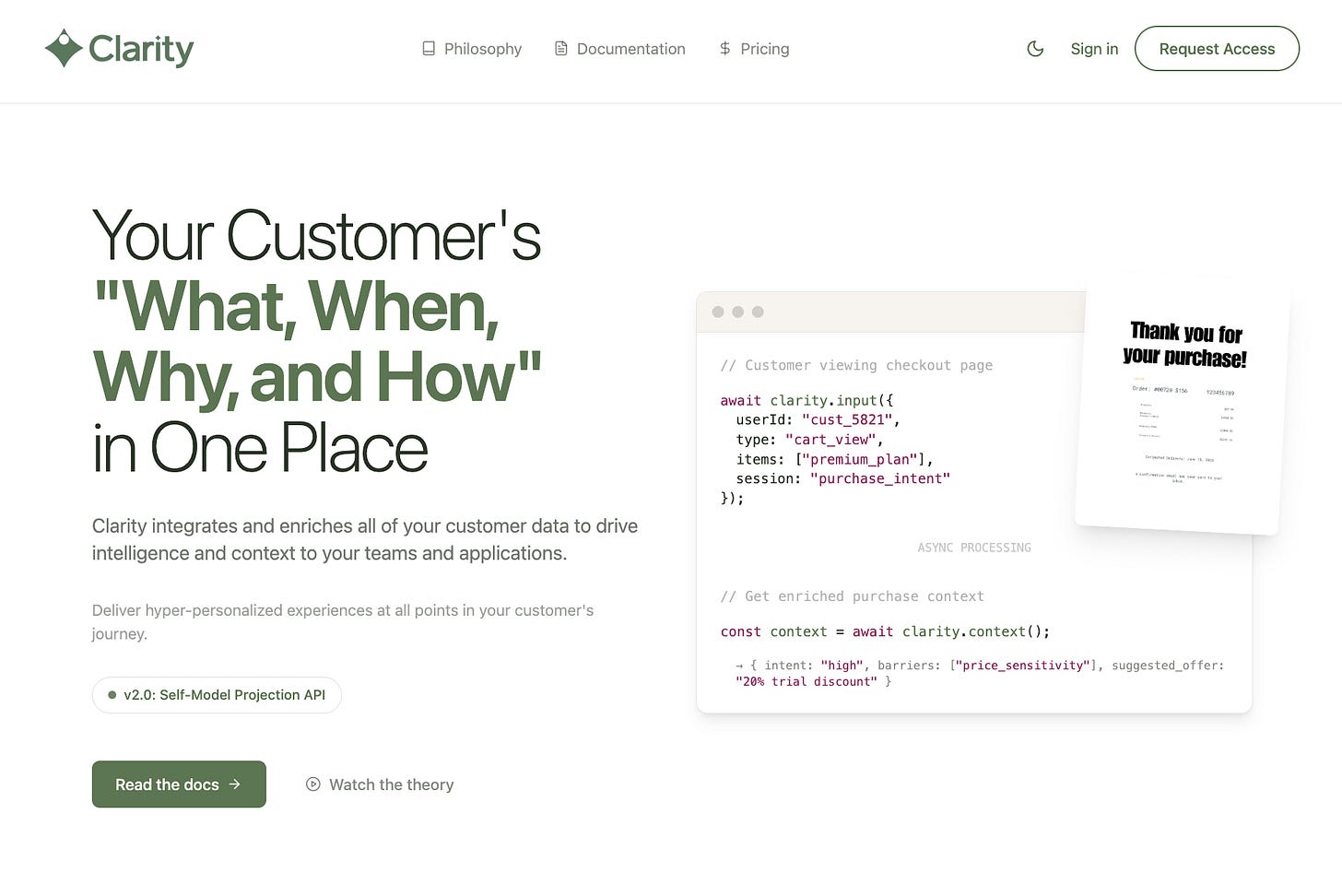This screenshot has width=1342, height=896.
Task: Click the "purchase_intent" session value
Action: tap(880, 478)
